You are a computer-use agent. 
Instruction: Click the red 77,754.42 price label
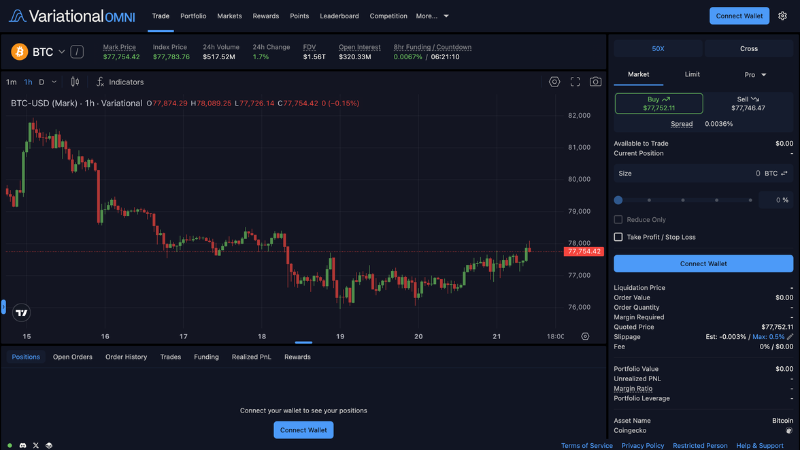(584, 252)
